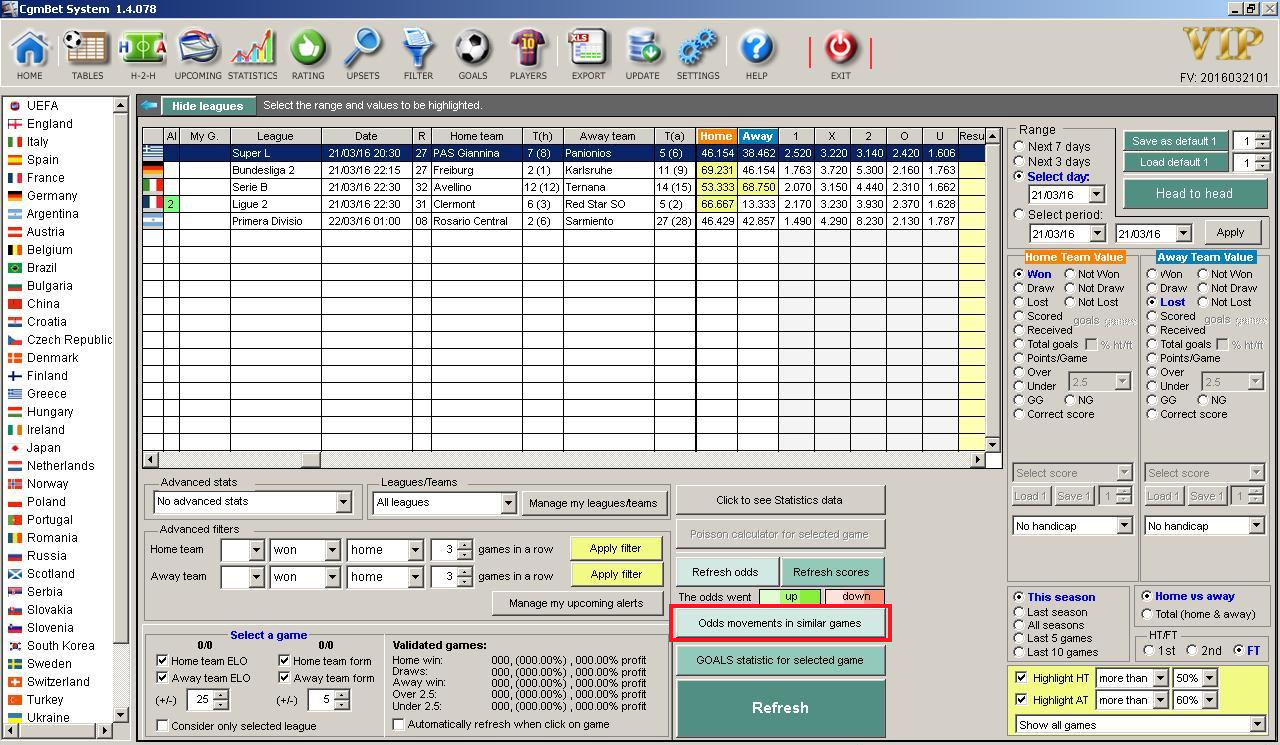Open the HELP question mark icon

[x=757, y=48]
